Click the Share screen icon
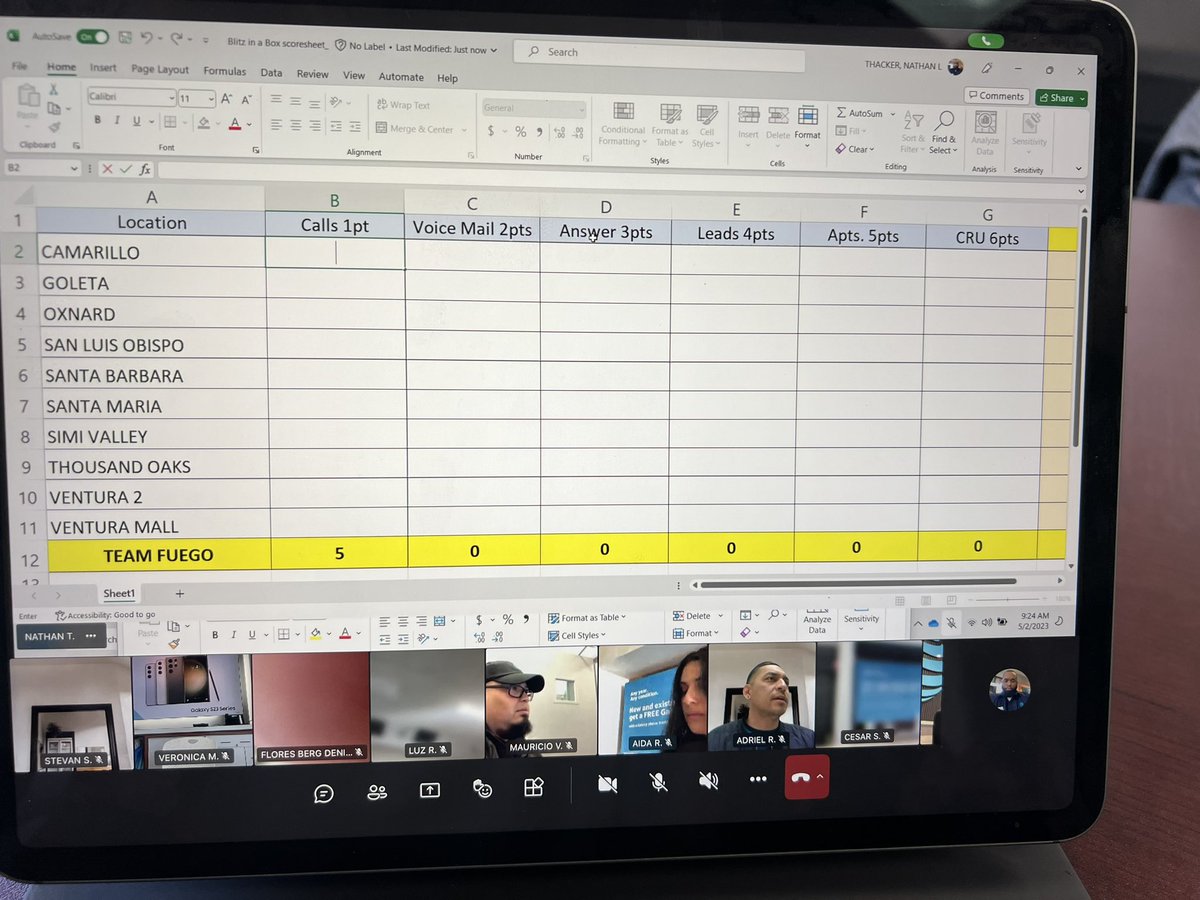 [x=430, y=790]
